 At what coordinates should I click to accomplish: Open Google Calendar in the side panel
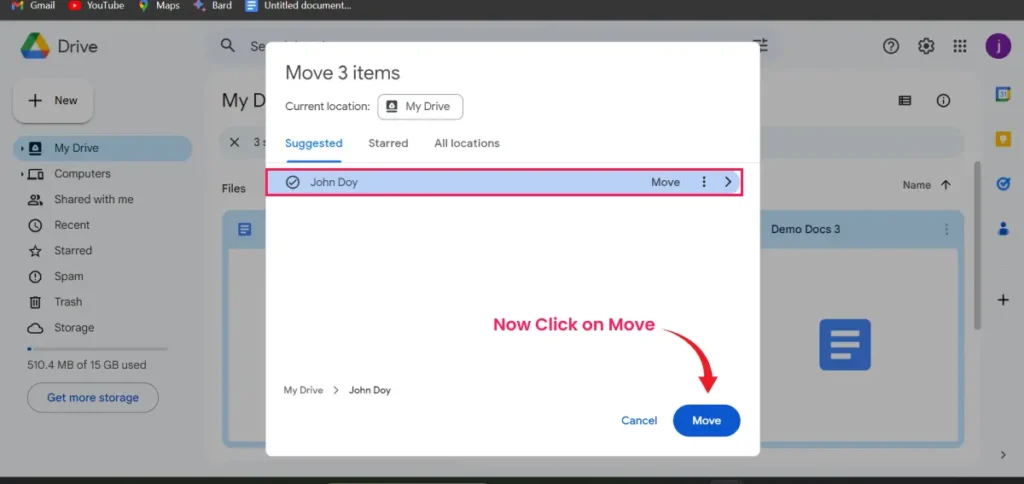[x=1002, y=94]
